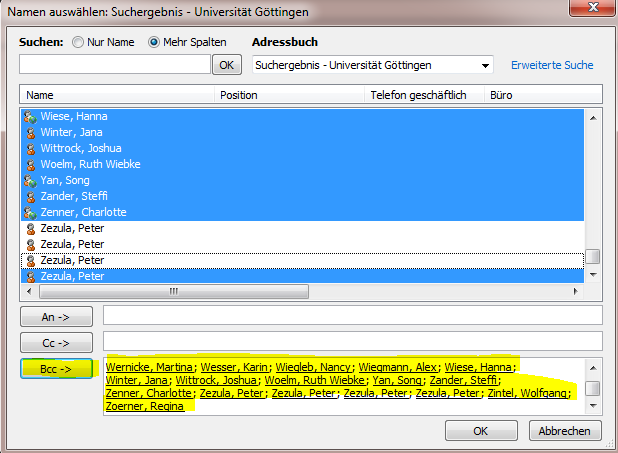Select the Mehr Spalten radio option

154,43
